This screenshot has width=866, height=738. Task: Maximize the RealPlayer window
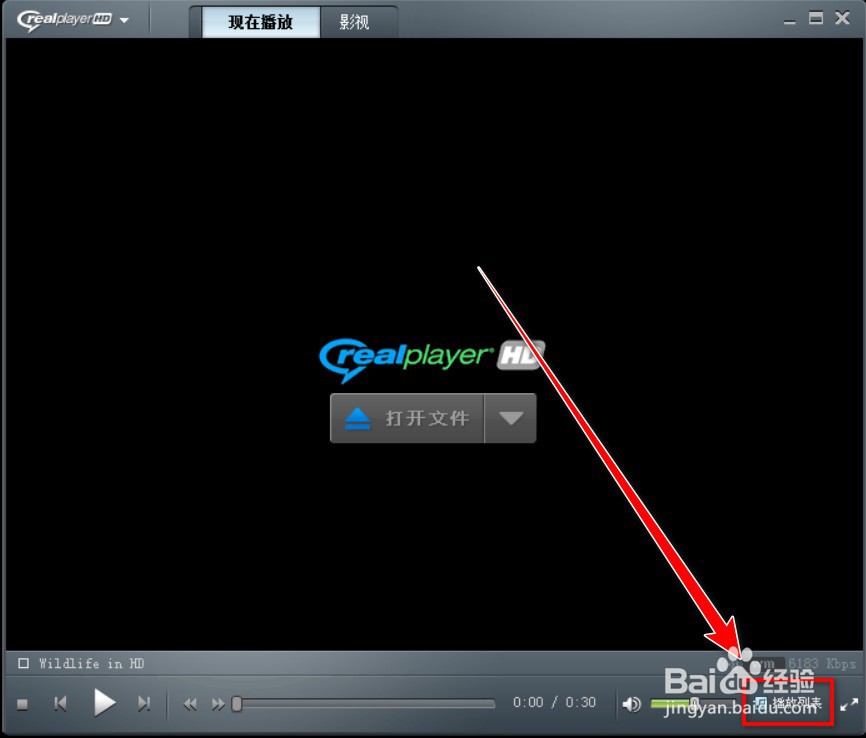pos(816,18)
